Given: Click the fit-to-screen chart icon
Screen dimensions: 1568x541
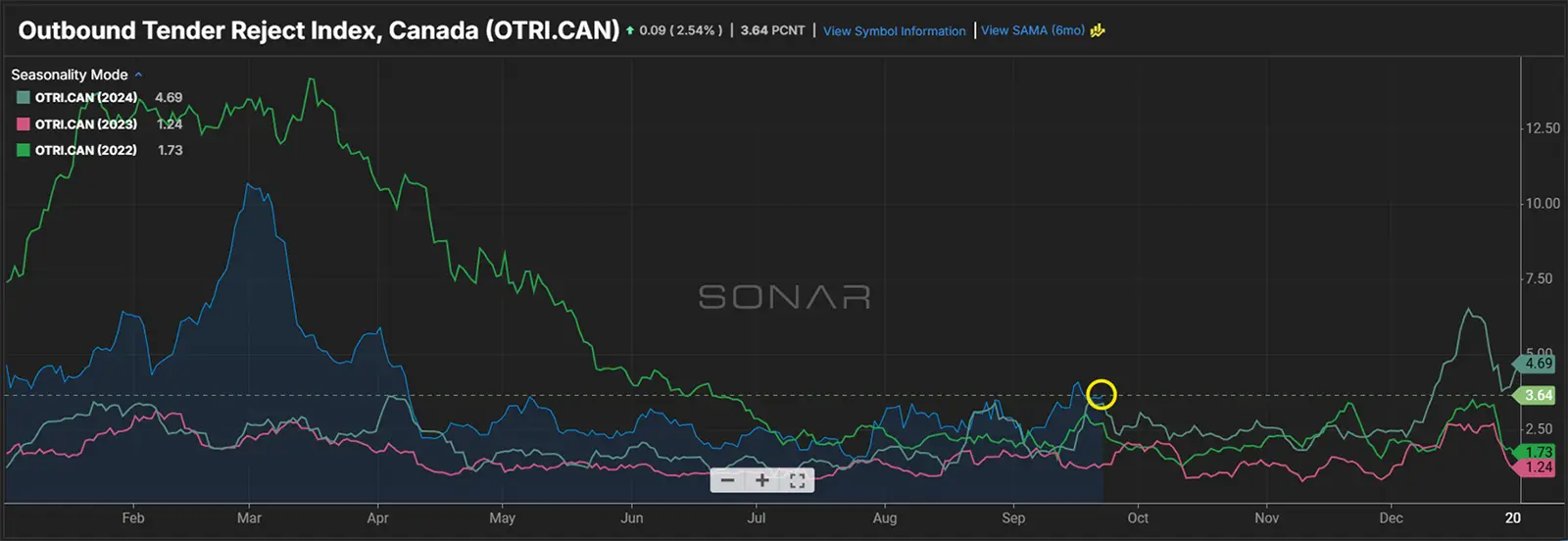Looking at the screenshot, I should pyautogui.click(x=797, y=480).
